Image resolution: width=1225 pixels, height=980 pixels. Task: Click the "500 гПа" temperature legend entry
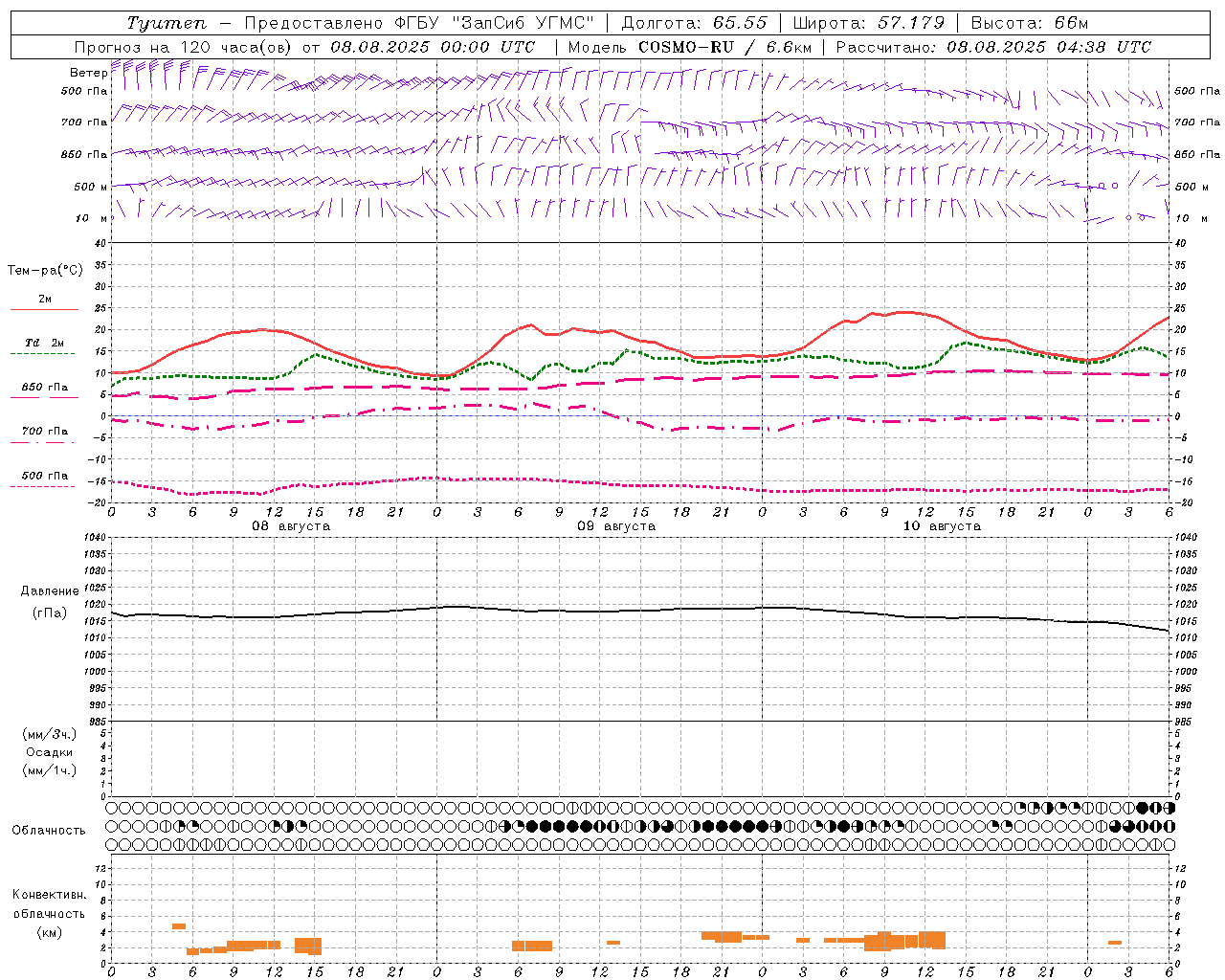[x=45, y=476]
